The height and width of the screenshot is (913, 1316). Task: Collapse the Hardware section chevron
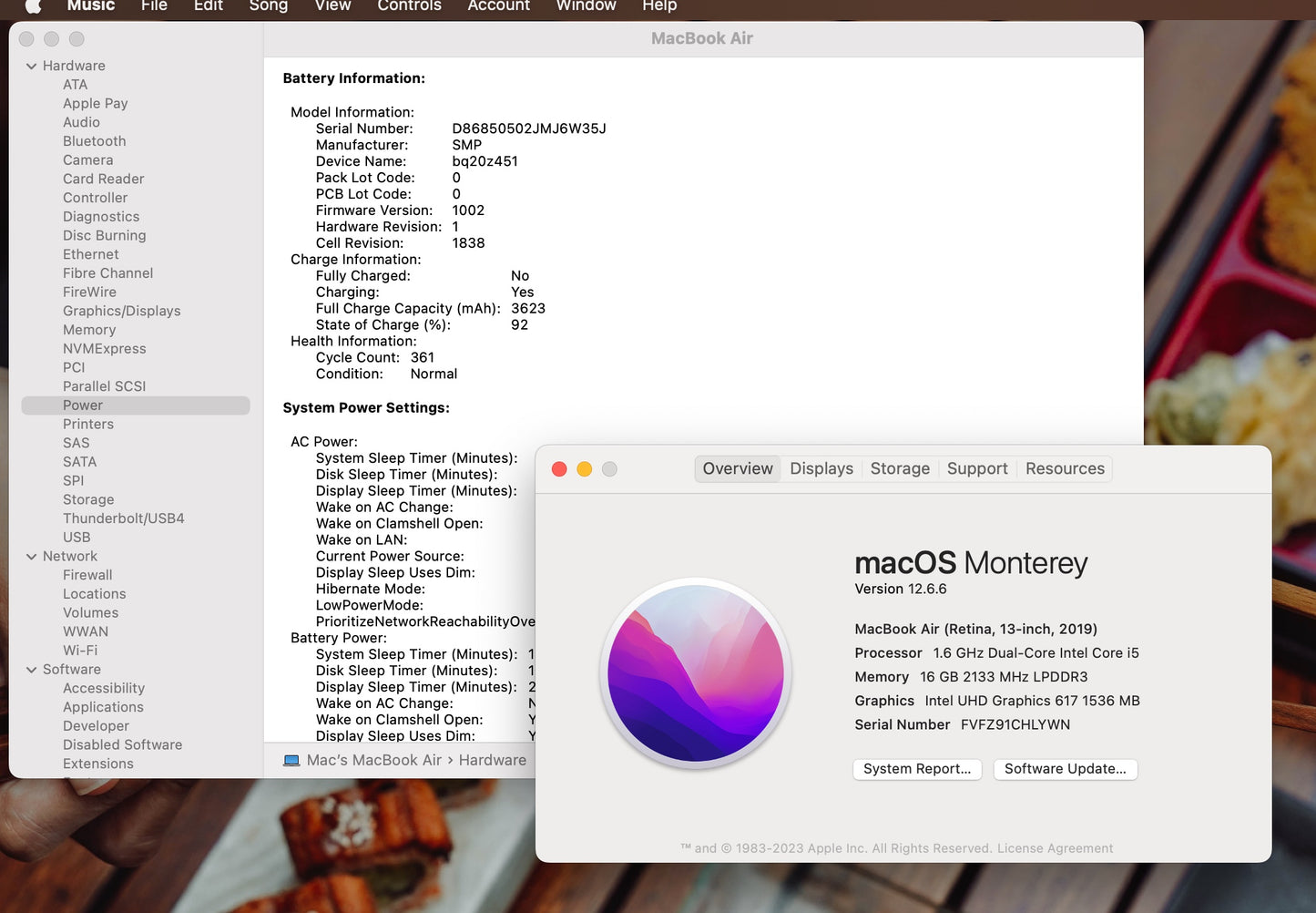[x=32, y=67]
